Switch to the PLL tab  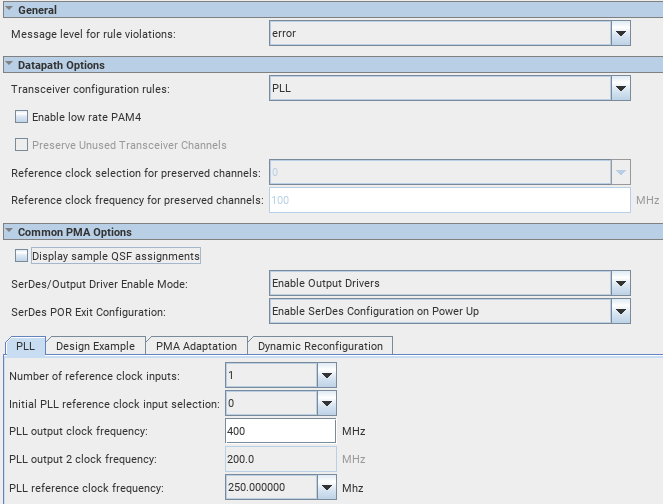(x=25, y=346)
